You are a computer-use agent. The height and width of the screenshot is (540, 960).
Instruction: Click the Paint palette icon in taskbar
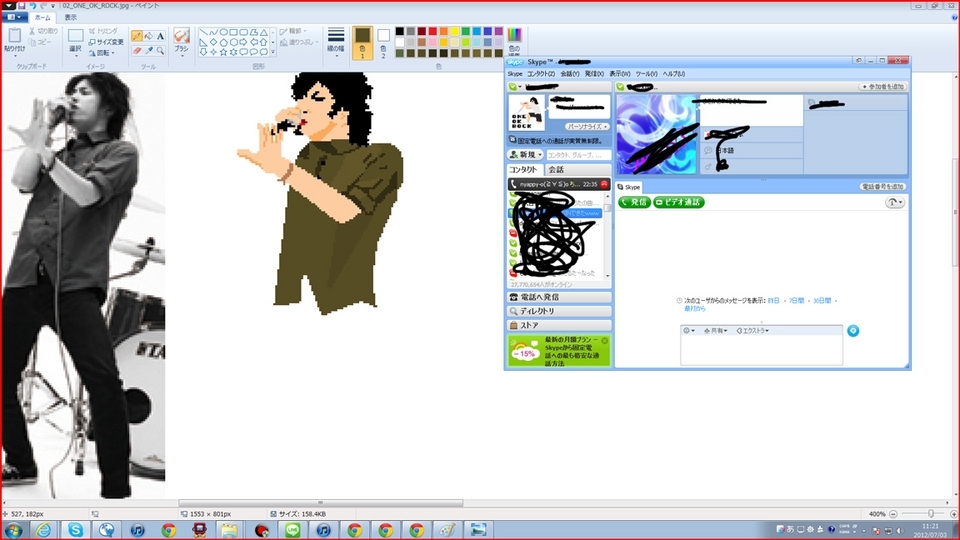pyautogui.click(x=447, y=530)
